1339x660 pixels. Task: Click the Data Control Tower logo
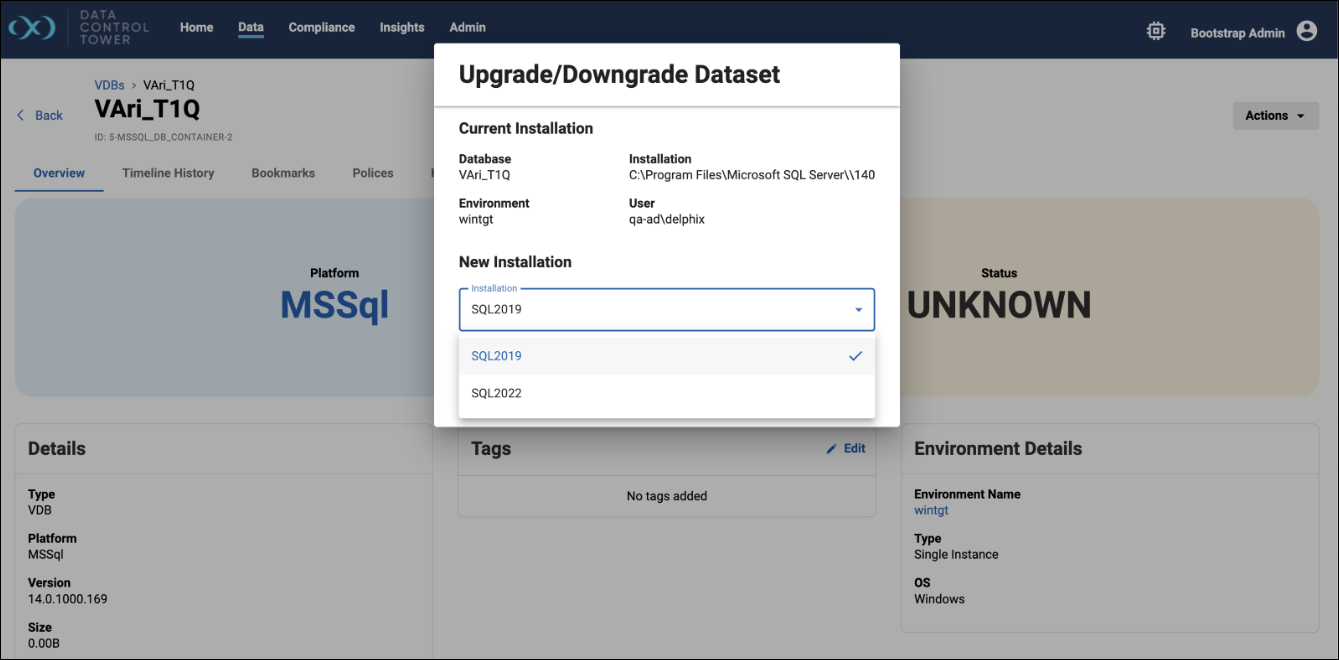(x=32, y=28)
